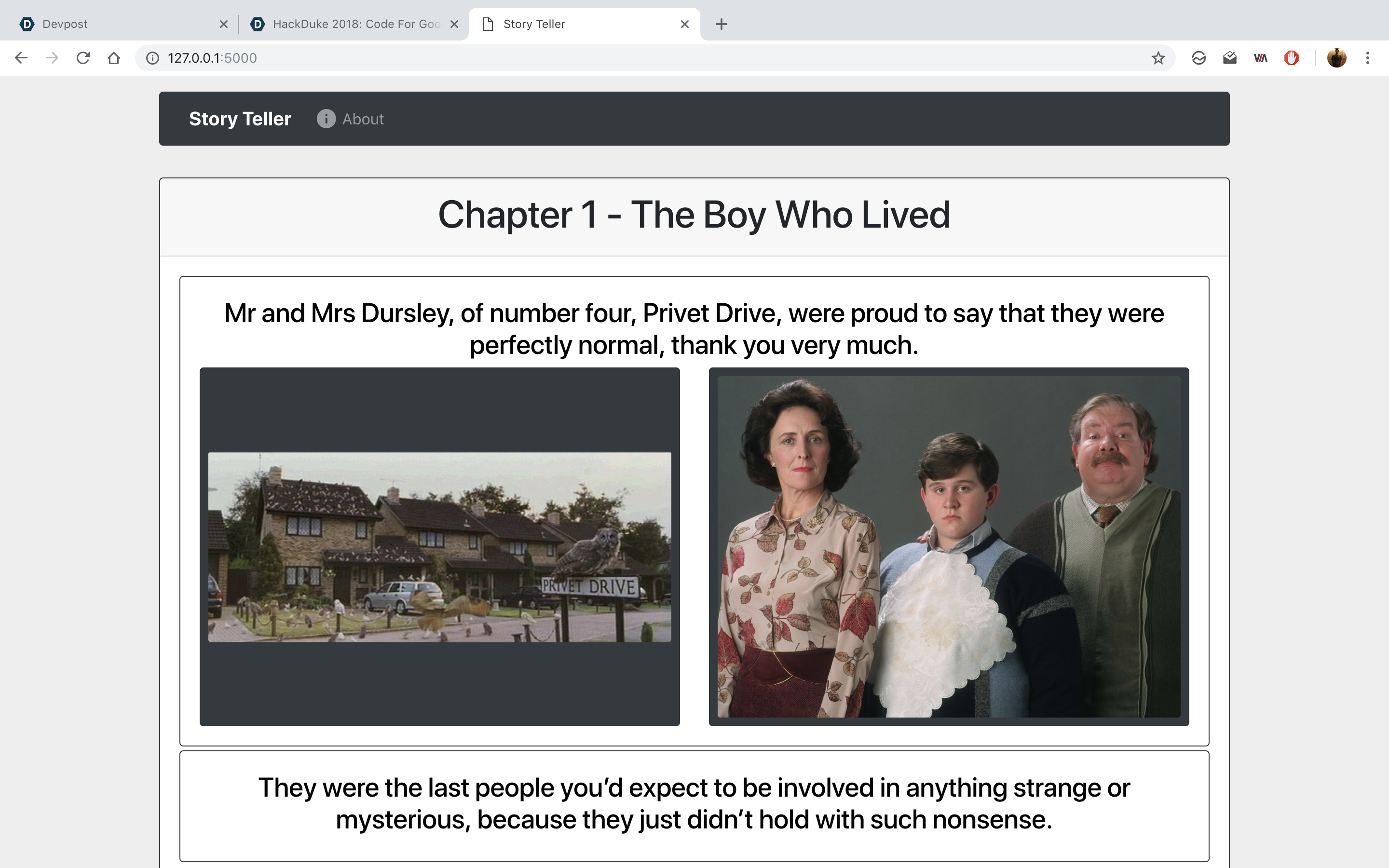This screenshot has height=868, width=1389.
Task: Go to the browser home page
Action: coord(114,58)
